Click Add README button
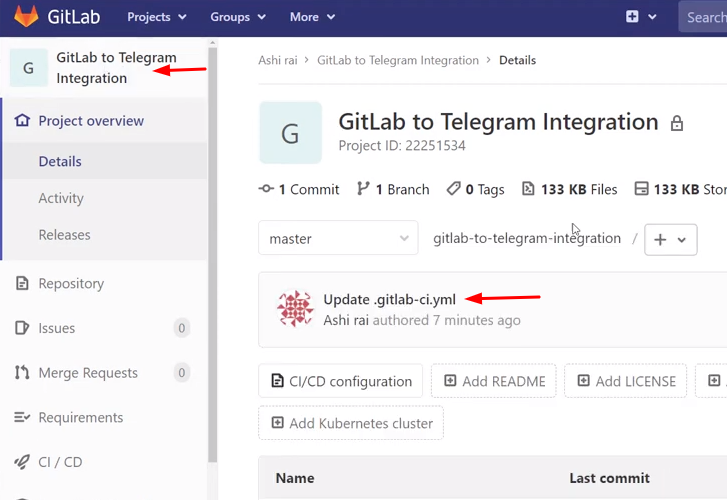Image resolution: width=727 pixels, height=500 pixels. coord(493,381)
